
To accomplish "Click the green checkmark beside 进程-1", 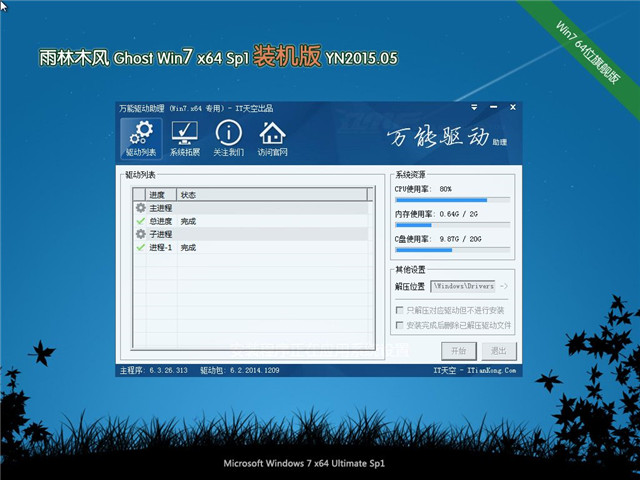I will pos(140,247).
